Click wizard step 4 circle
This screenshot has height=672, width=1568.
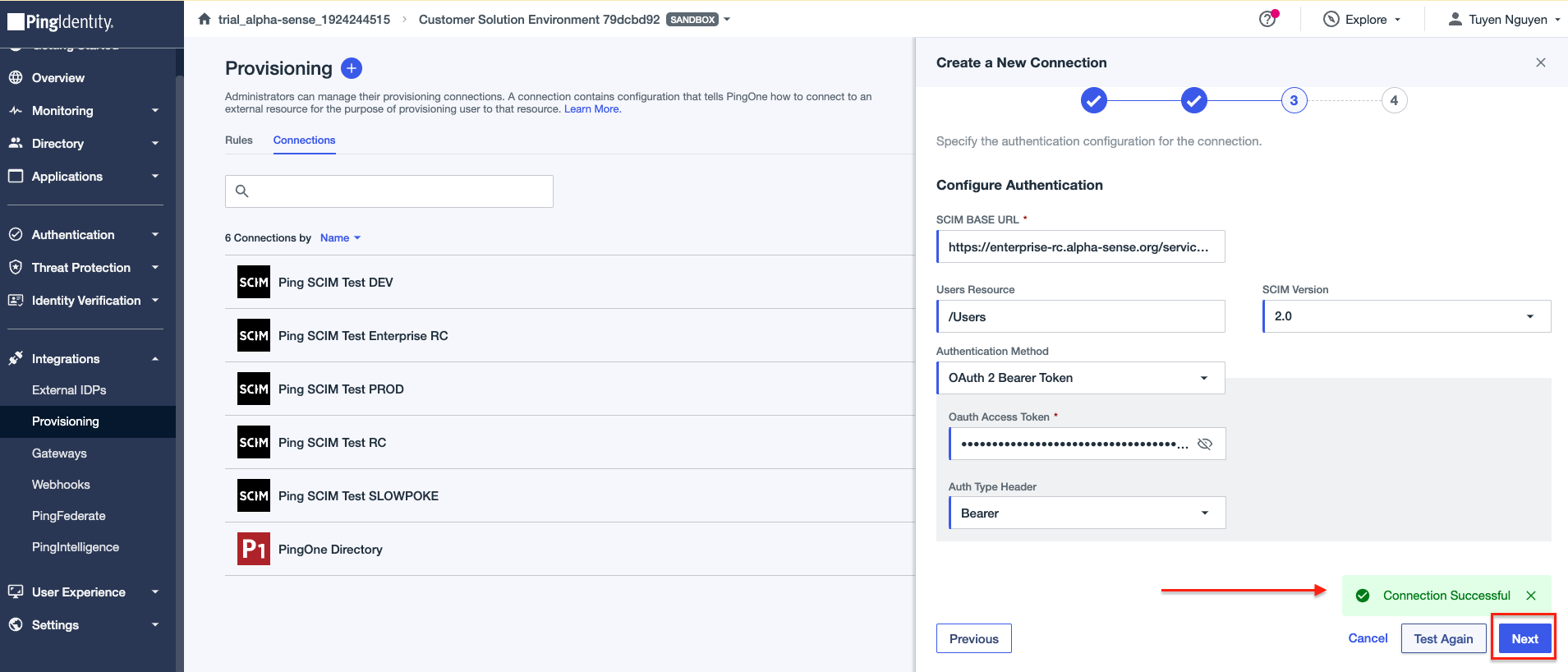[1394, 100]
